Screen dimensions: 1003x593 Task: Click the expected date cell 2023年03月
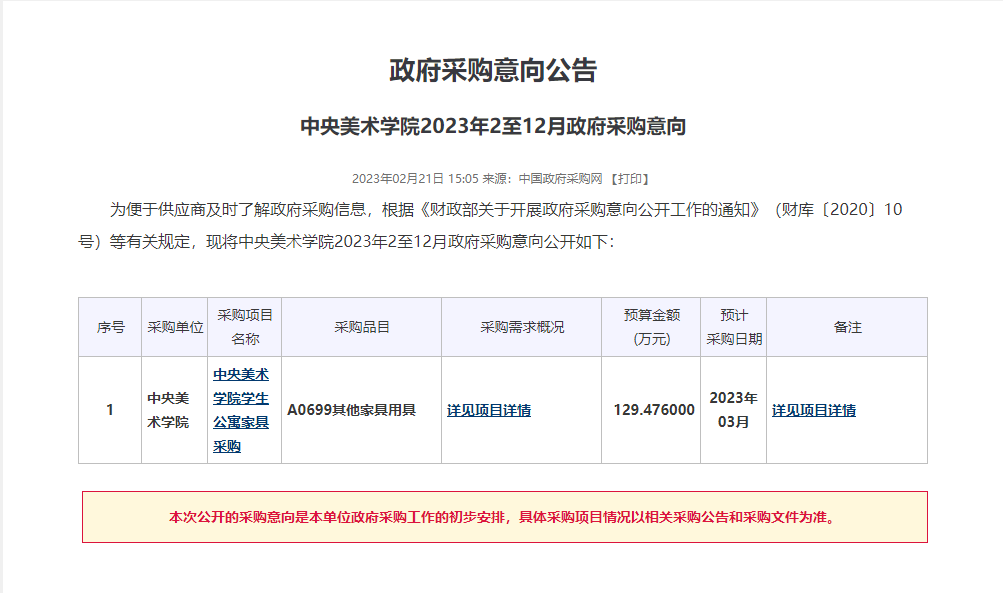734,410
